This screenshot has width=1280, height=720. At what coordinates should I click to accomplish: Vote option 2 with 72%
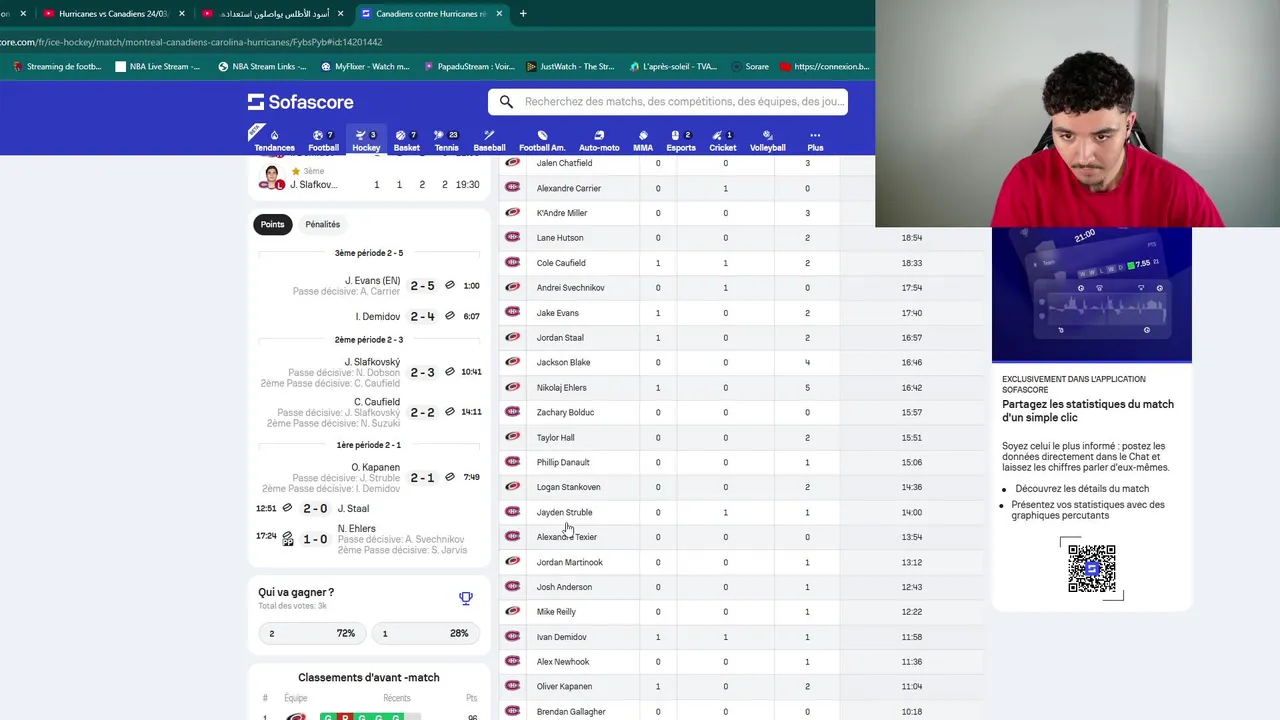[x=312, y=633]
